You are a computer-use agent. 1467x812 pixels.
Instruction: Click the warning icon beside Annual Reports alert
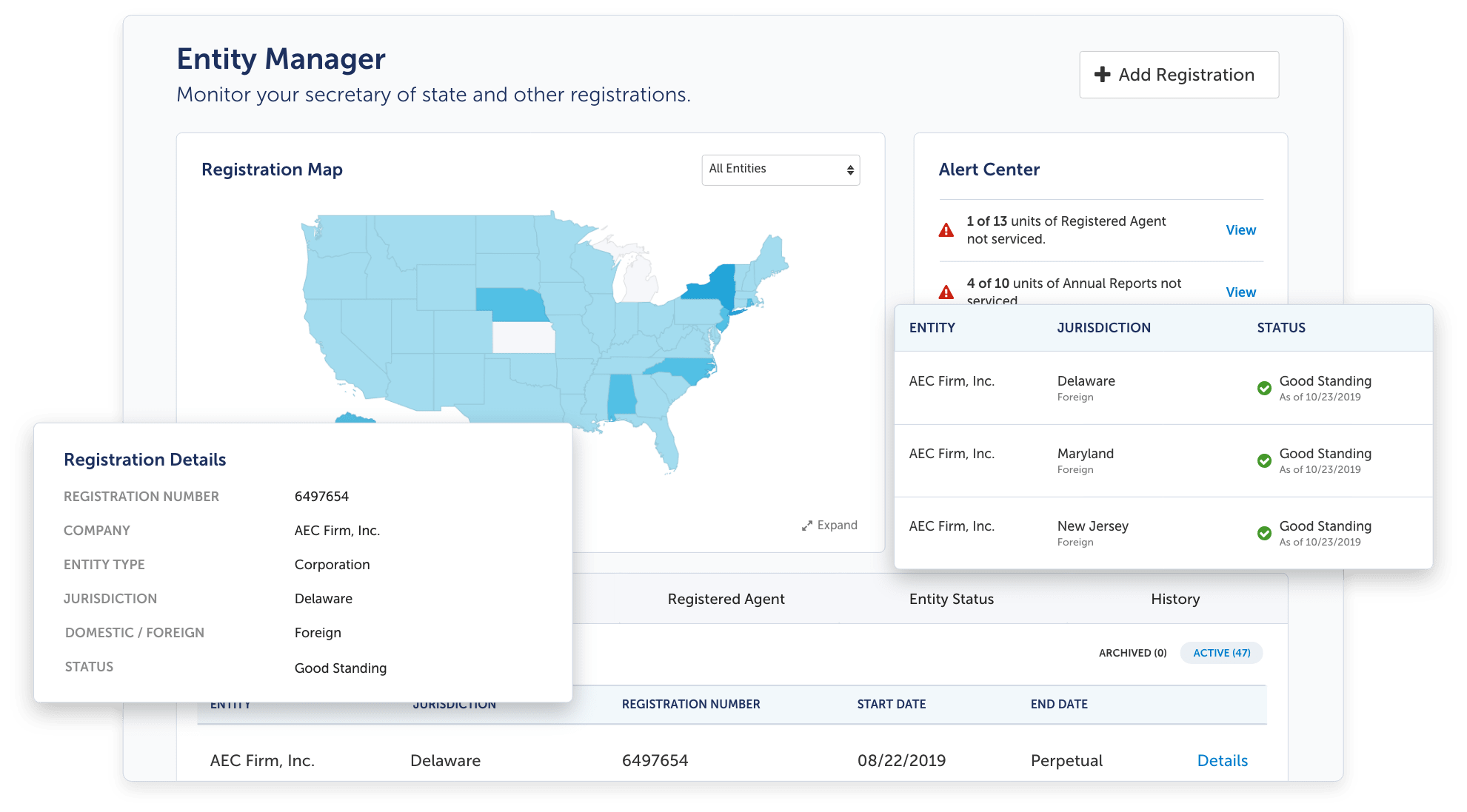[x=946, y=292]
